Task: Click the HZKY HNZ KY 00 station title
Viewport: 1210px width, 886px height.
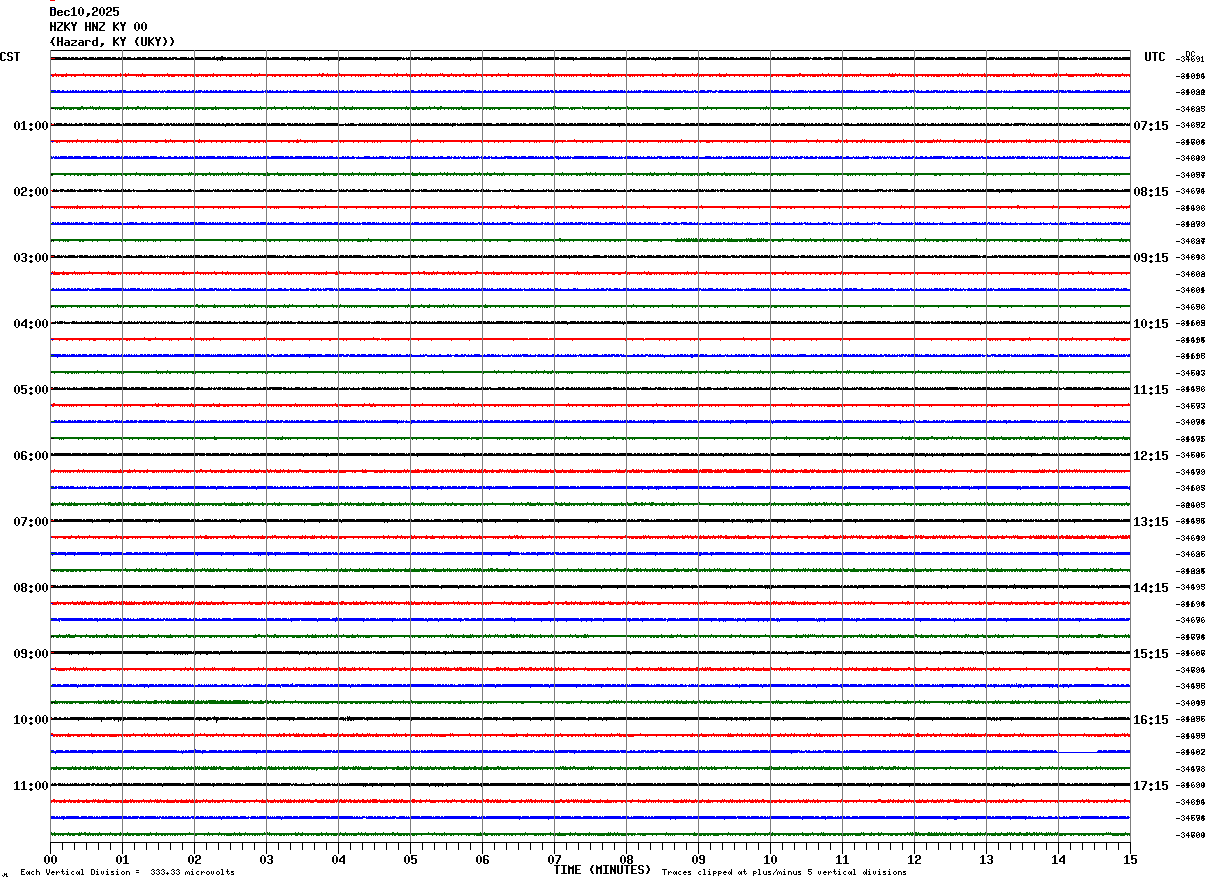Action: click(x=98, y=27)
